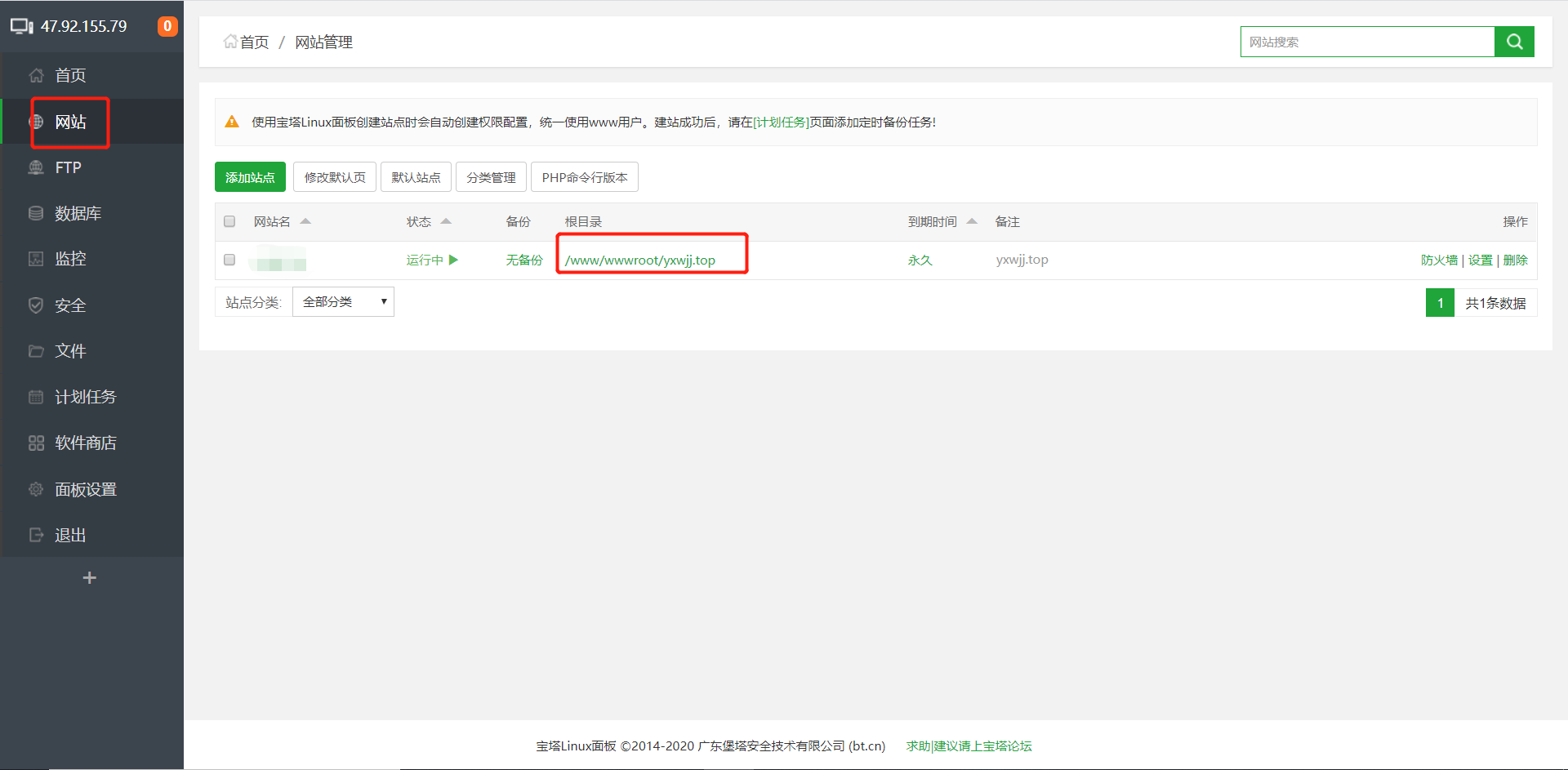Tick the select-all checkbox in table header
1568x770 pixels.
click(229, 221)
